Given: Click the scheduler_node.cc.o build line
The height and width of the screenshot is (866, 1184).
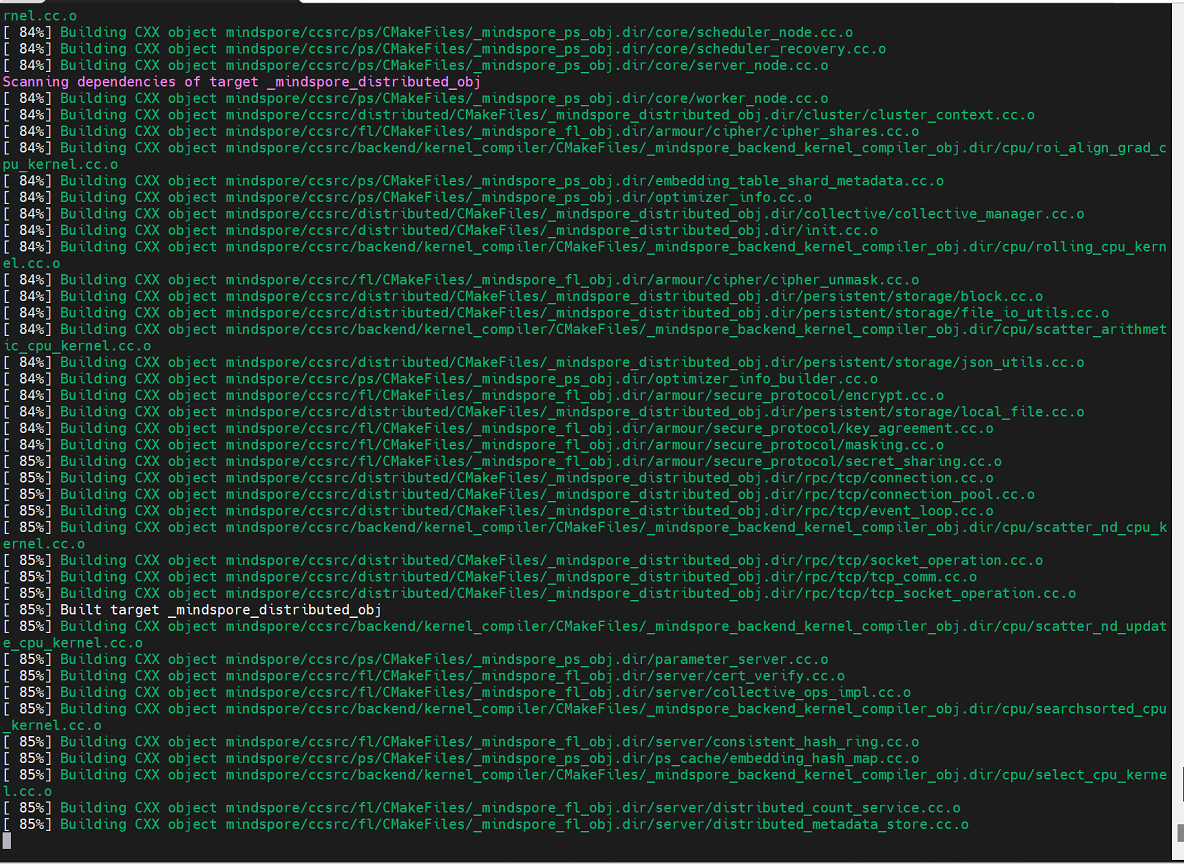Looking at the screenshot, I should pos(427,32).
